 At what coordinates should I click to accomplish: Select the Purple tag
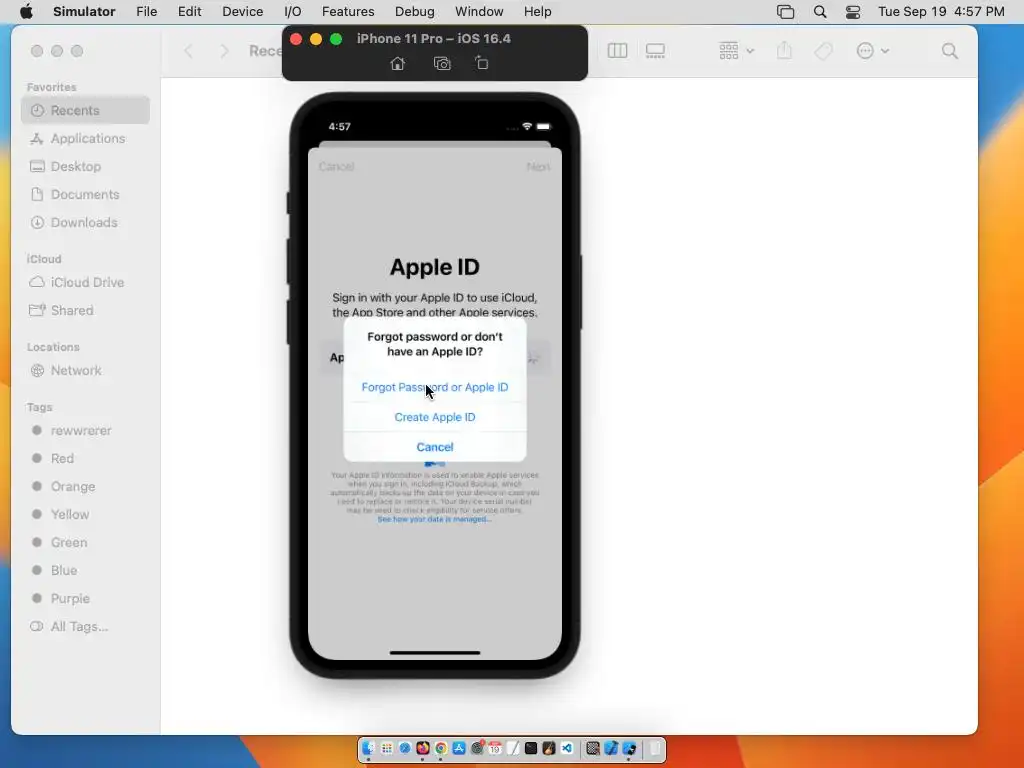[x=86, y=599]
